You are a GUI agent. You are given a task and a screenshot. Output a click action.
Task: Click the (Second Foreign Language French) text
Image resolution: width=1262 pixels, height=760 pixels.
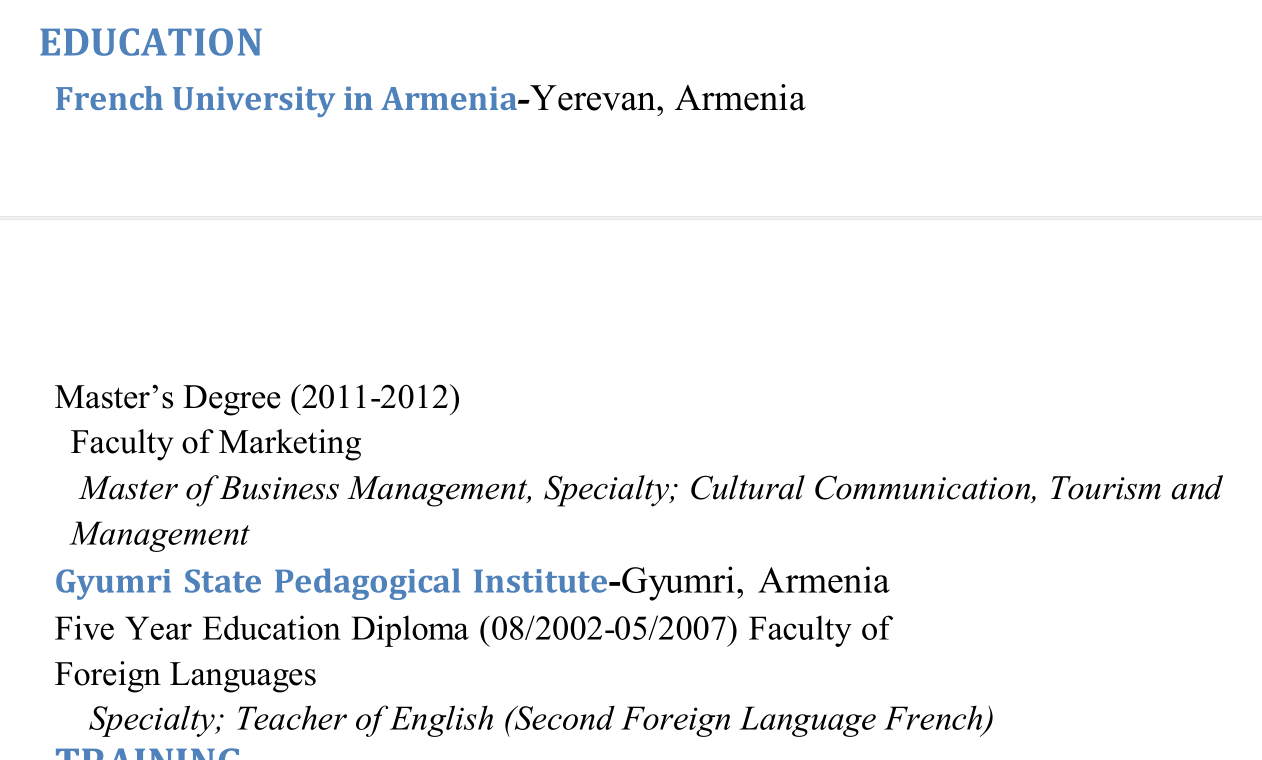(749, 719)
